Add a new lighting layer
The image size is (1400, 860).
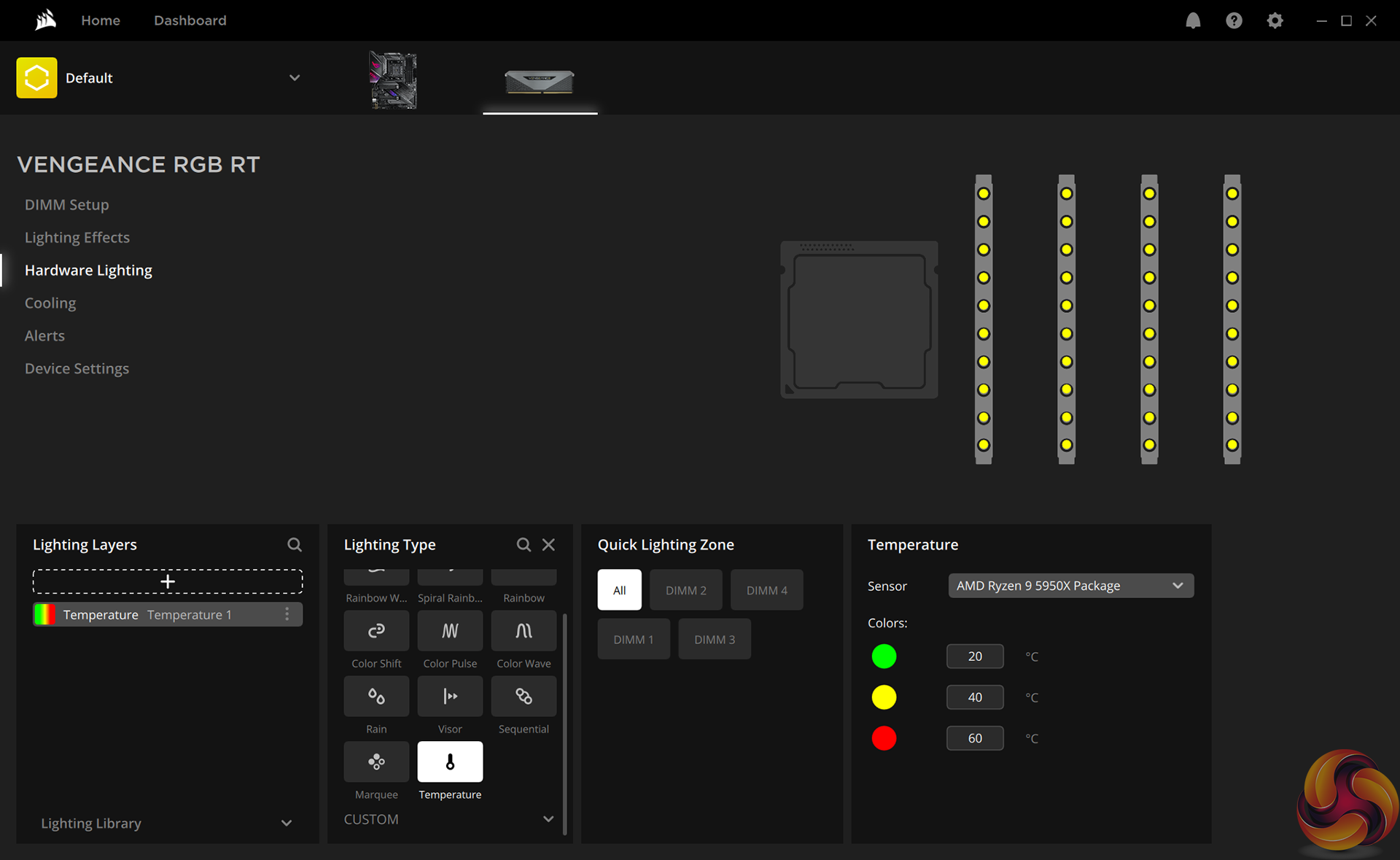pyautogui.click(x=168, y=581)
